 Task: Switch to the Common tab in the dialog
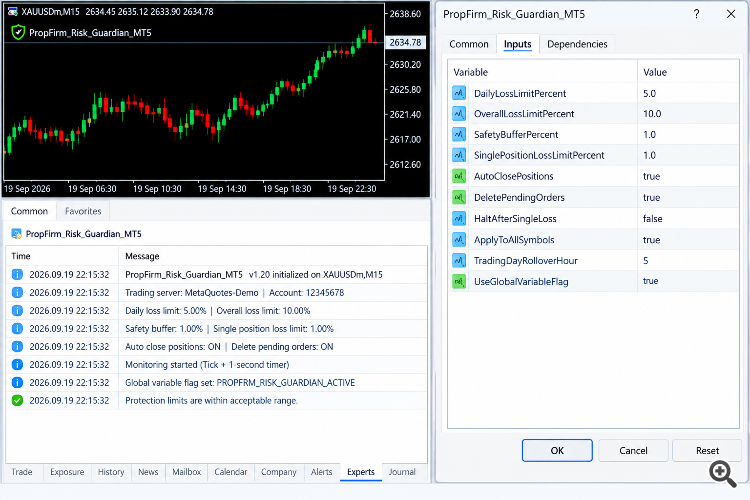tap(469, 44)
